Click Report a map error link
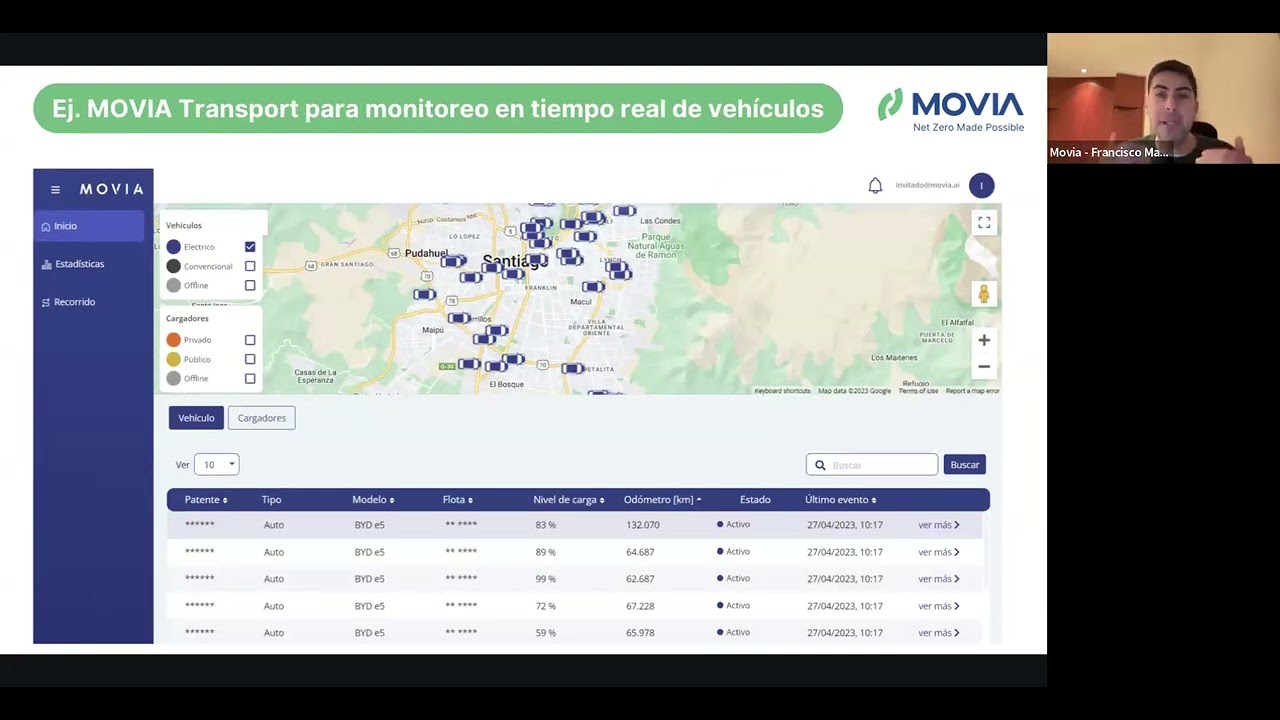Image resolution: width=1280 pixels, height=720 pixels. [972, 391]
